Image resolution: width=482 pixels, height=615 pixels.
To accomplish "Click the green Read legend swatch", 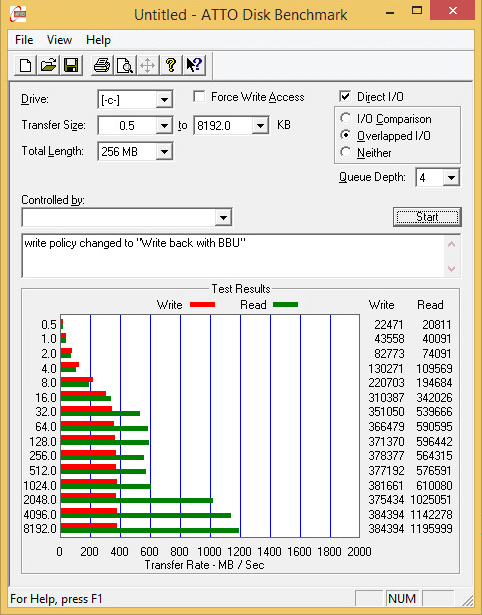I will pos(285,305).
